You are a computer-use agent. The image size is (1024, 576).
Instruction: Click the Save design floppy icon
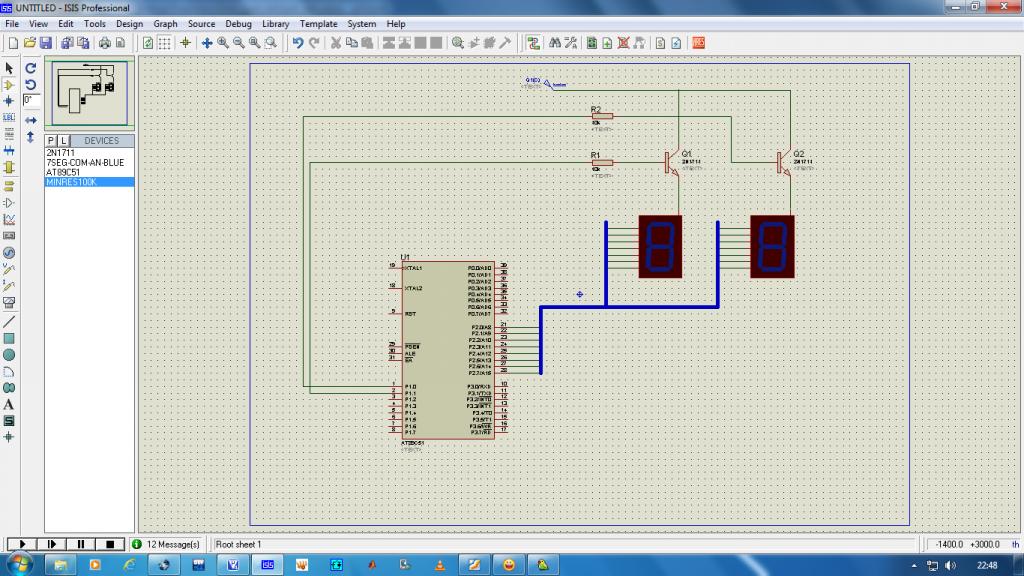(x=45, y=43)
